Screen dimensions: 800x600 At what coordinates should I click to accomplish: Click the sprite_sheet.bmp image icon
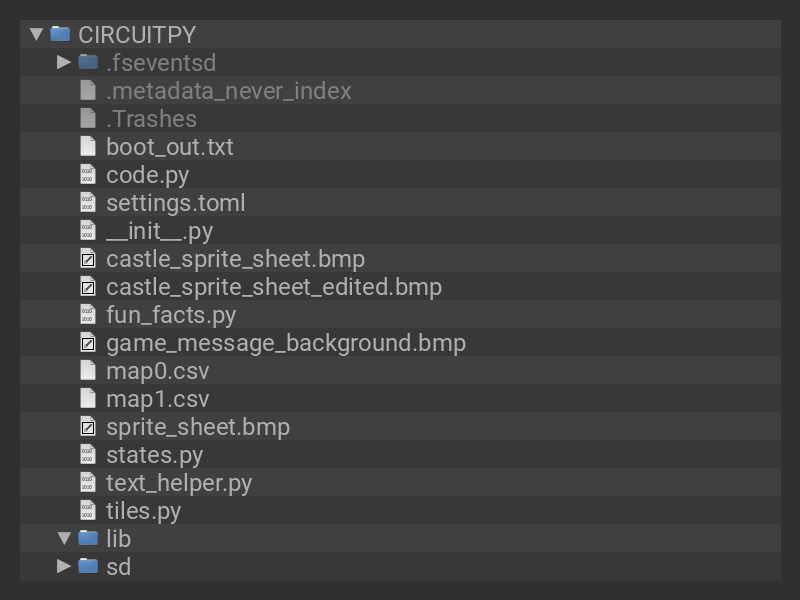click(x=88, y=427)
